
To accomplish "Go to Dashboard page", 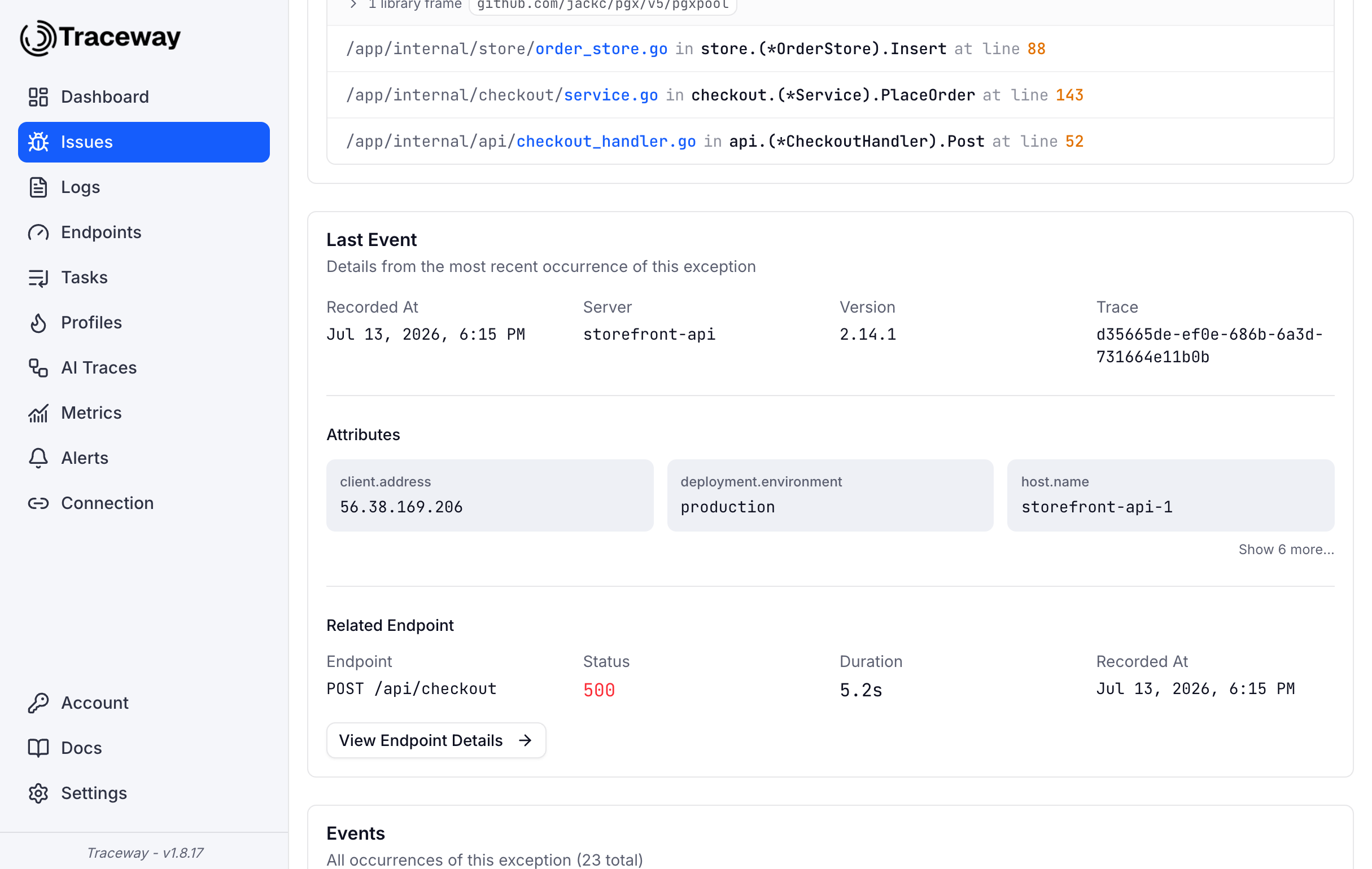I will click(143, 97).
